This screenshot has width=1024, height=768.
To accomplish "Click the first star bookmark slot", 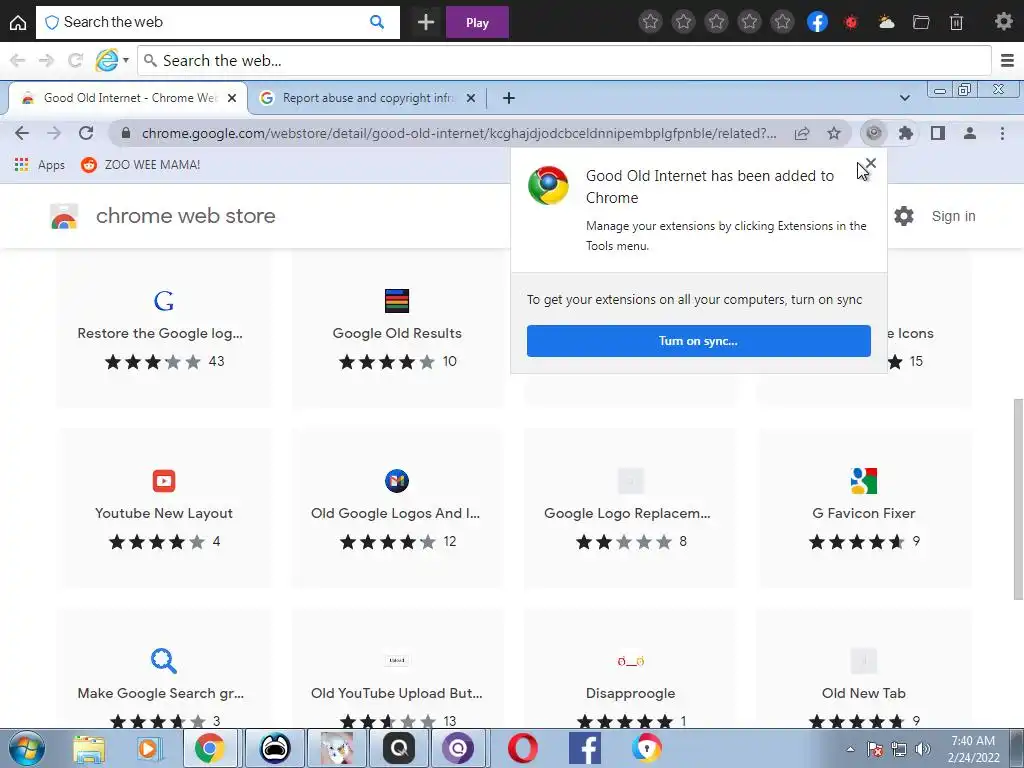I will (650, 22).
